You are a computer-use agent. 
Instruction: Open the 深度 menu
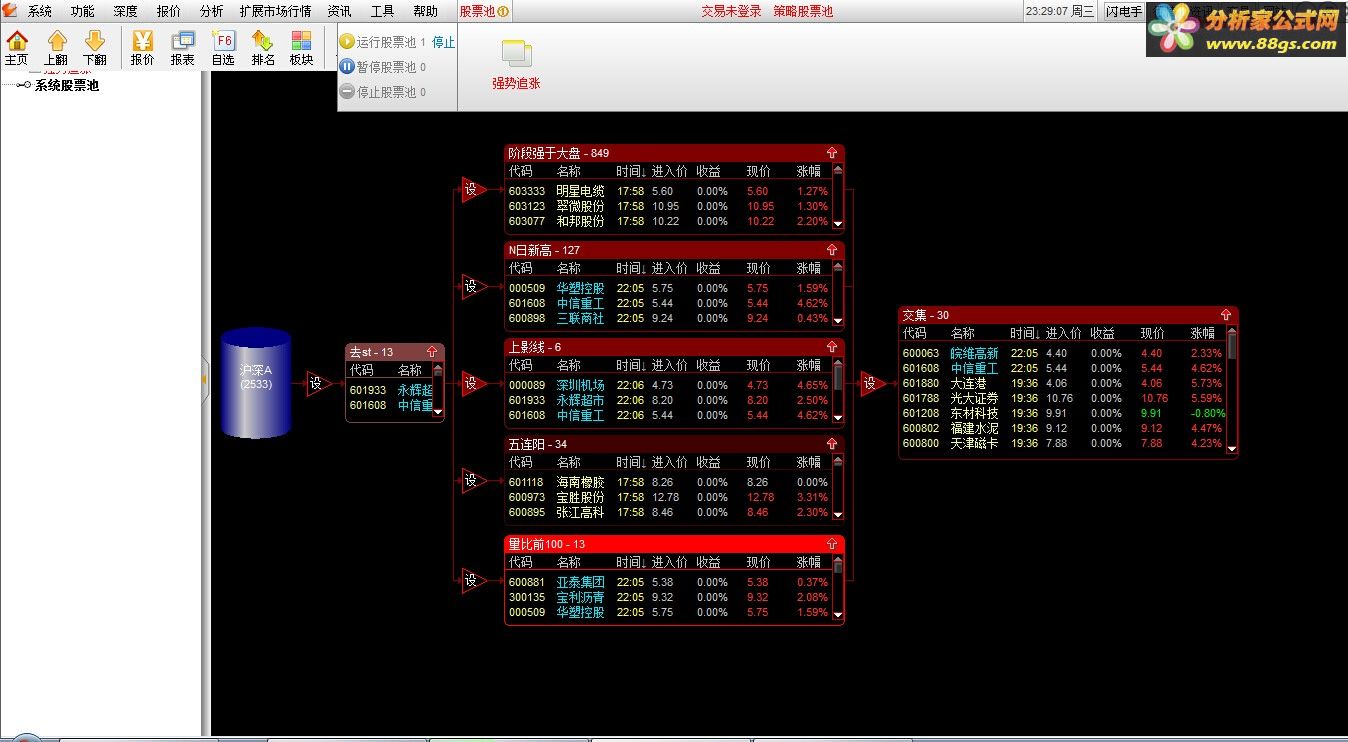tap(125, 12)
